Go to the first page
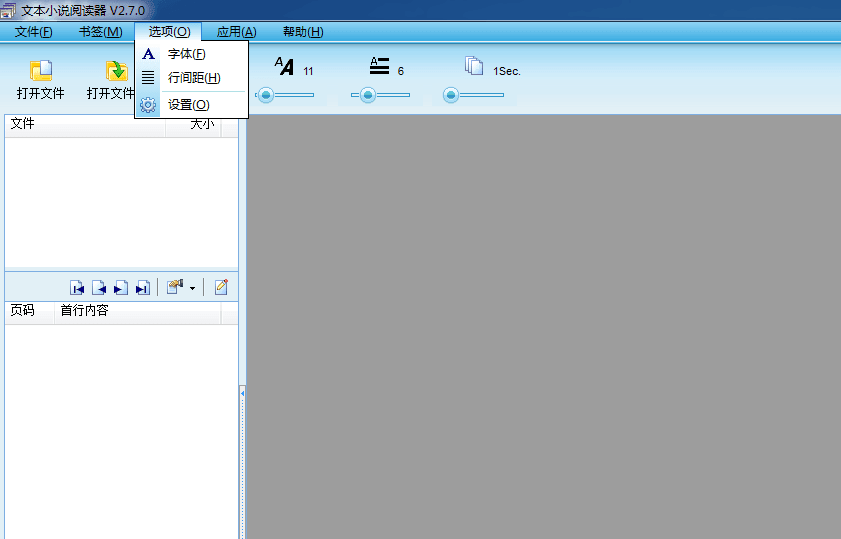841x539 pixels. click(77, 288)
